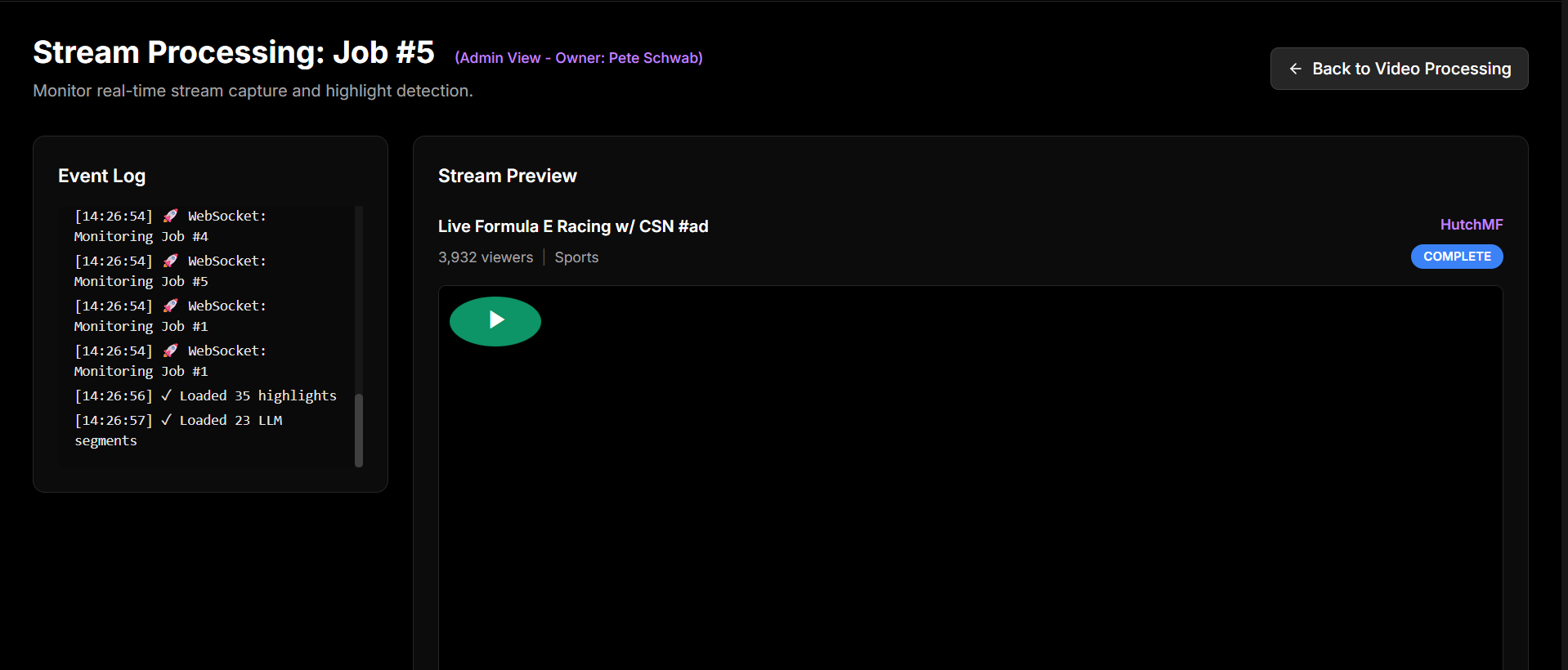Click checkmark beside Loaded 23 LLM segments
Screen dimensions: 1568x670
click(166, 420)
